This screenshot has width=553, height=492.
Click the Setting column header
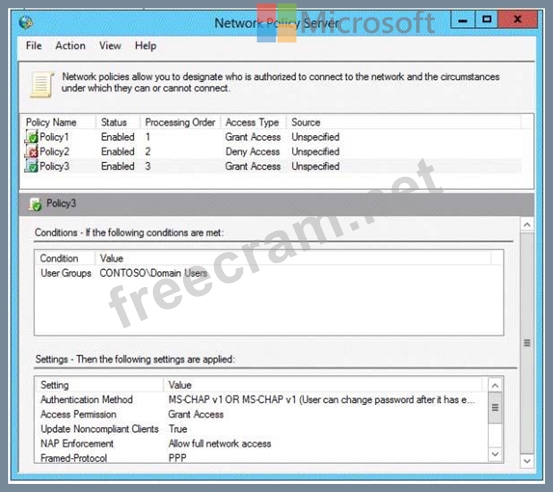(54, 385)
